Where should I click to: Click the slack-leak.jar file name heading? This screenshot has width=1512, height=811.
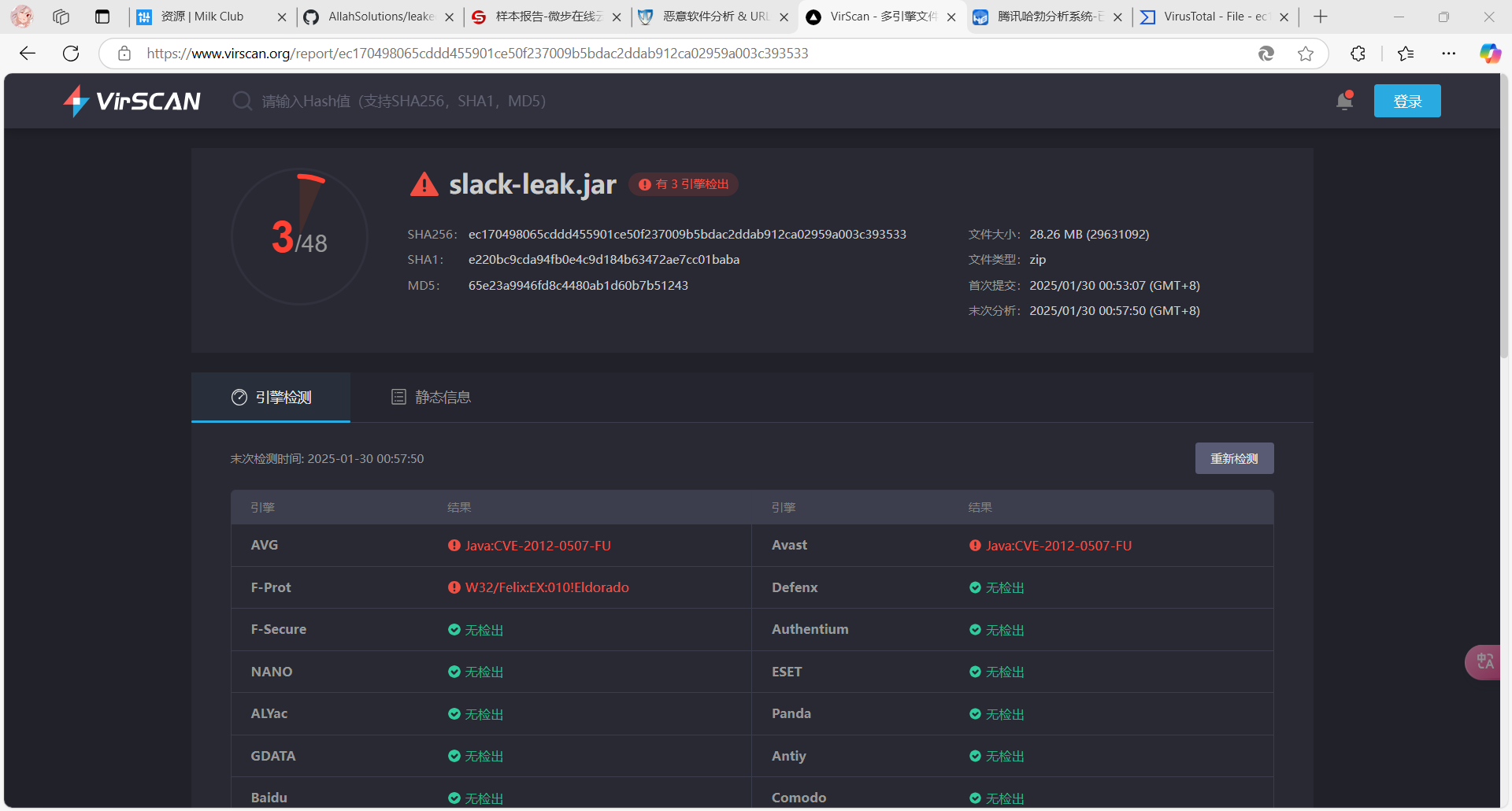pyautogui.click(x=532, y=184)
